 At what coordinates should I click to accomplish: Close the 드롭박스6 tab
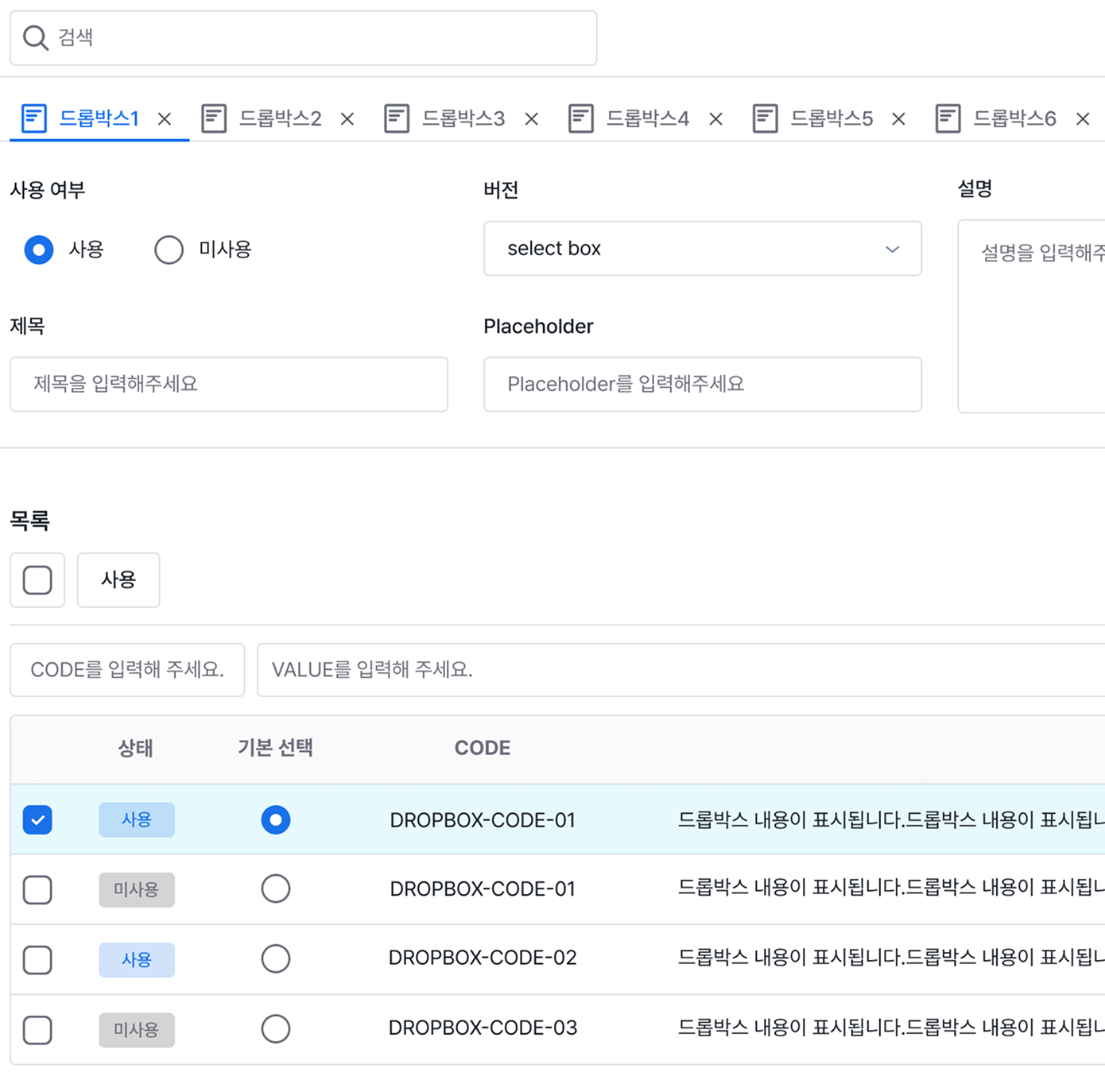(1083, 119)
